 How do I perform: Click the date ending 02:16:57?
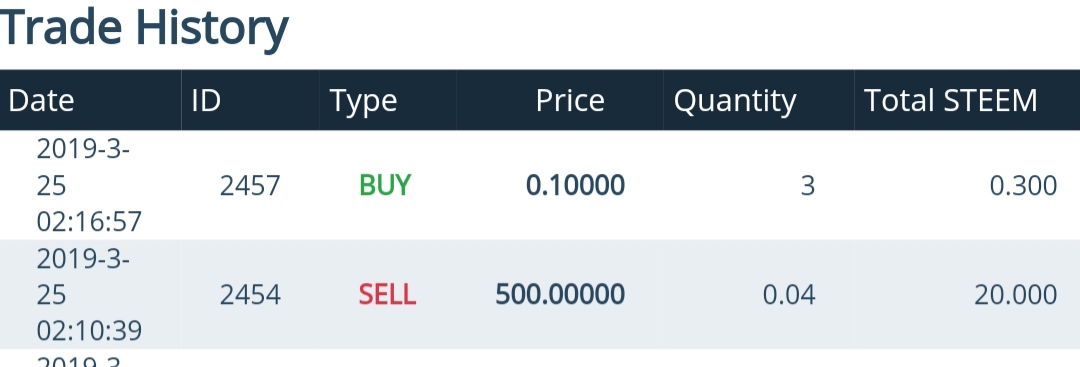tap(89, 185)
